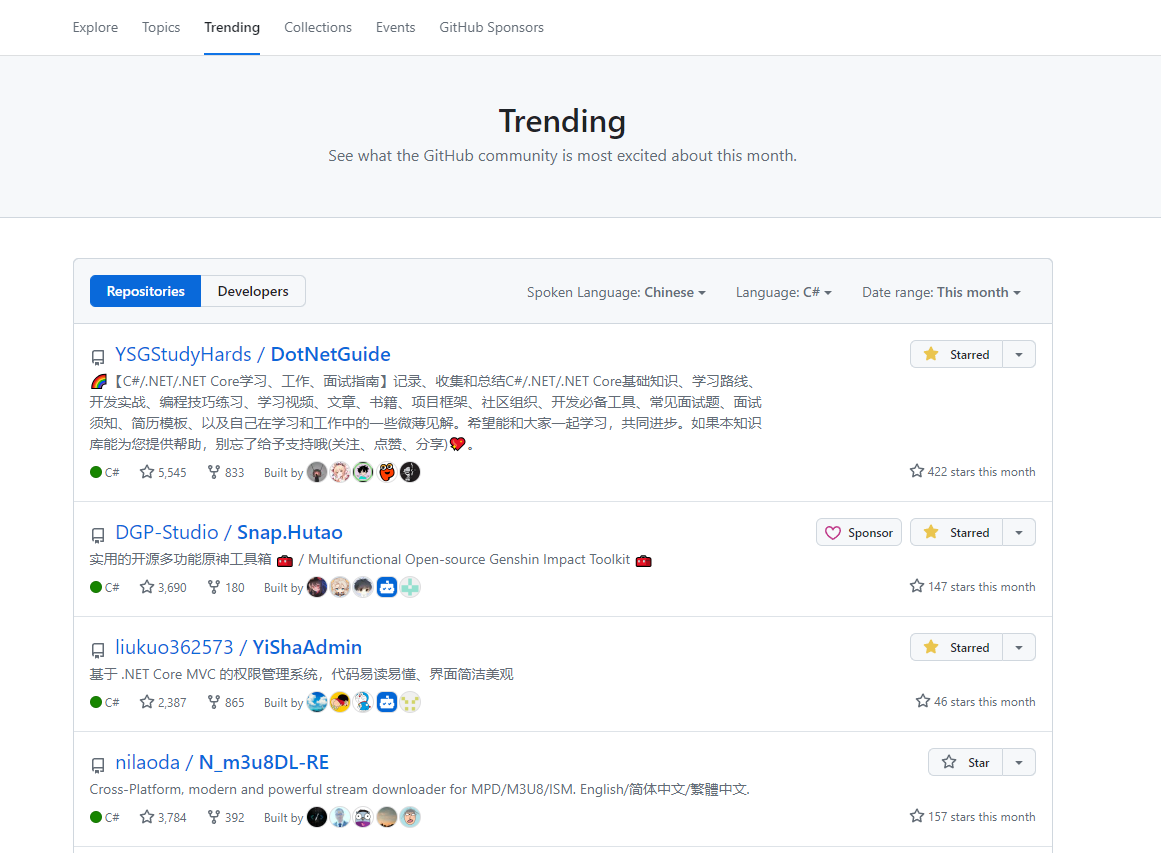View DotNetGuide's 5,545 stargazers
The width and height of the screenshot is (1161, 853).
pos(163,472)
